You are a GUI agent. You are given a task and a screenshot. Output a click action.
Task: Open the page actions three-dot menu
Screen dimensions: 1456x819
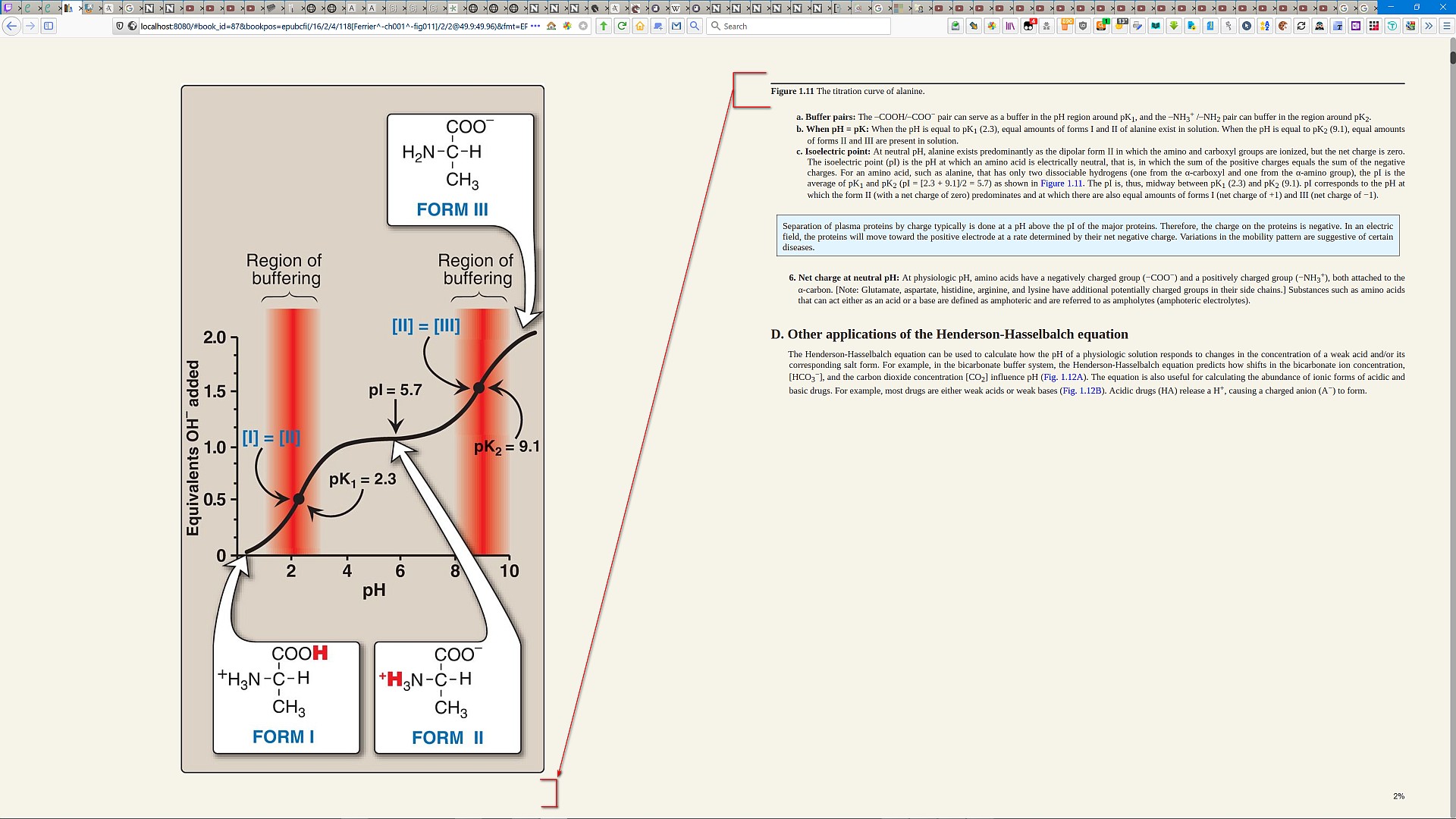(535, 26)
